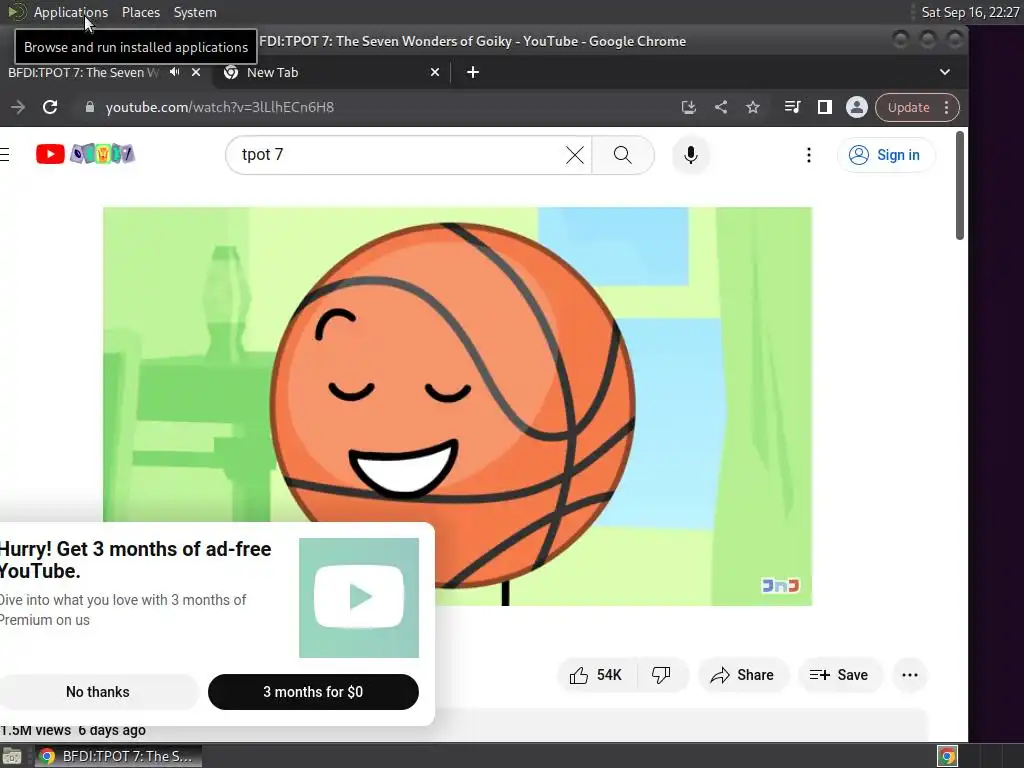Screen dimensions: 1024x768
Task: Submit search with magnifier button
Action: click(622, 155)
